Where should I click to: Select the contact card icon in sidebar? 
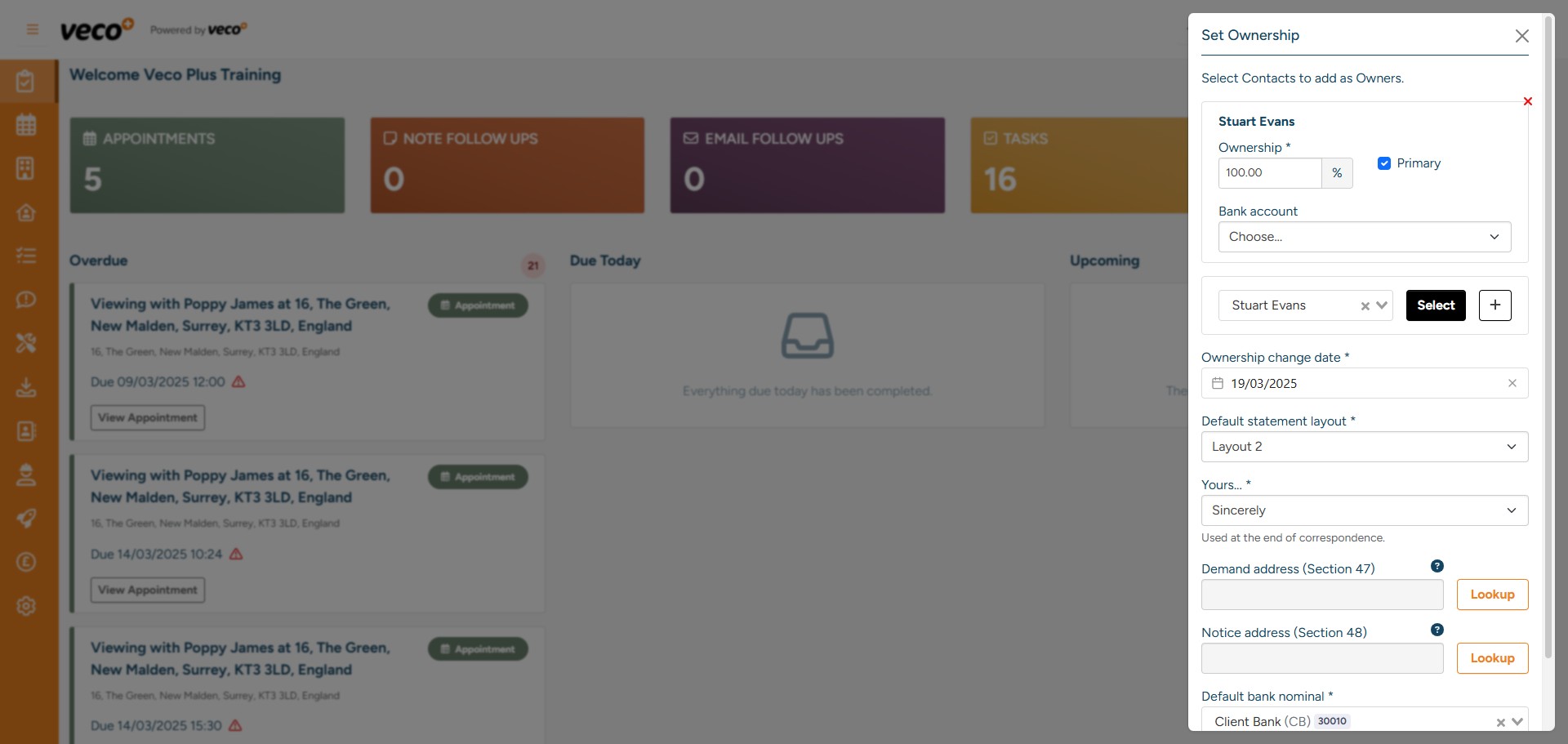click(27, 431)
